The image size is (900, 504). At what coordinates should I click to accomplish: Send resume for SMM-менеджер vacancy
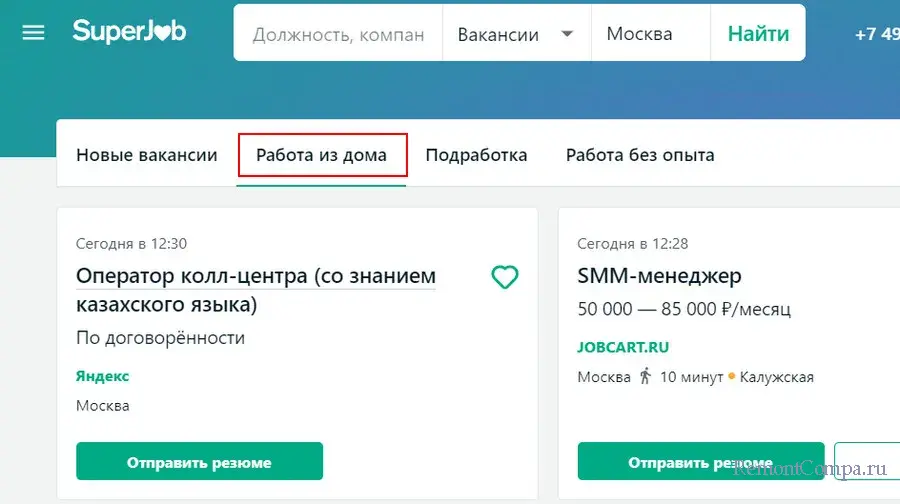tap(700, 462)
